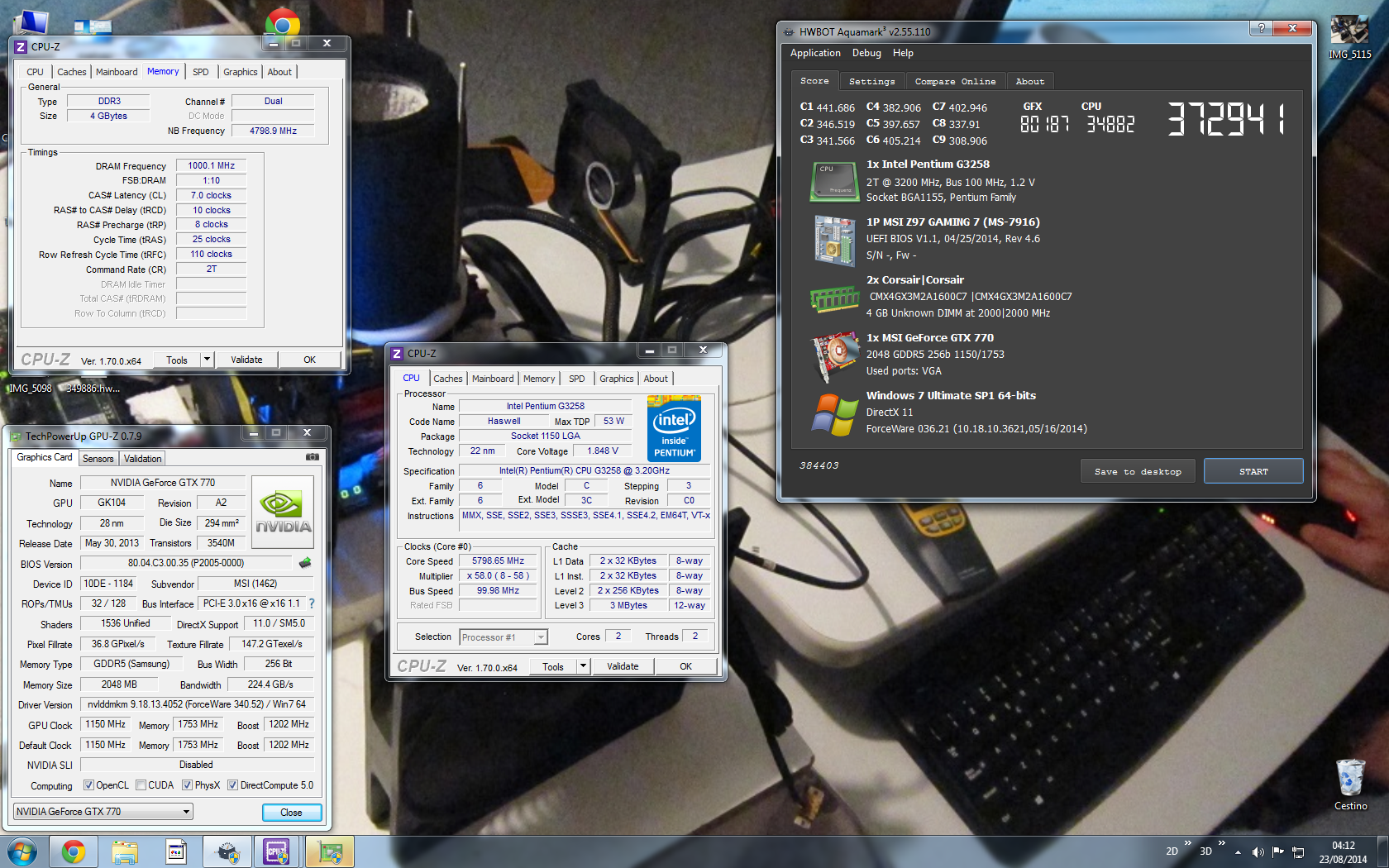This screenshot has height=868, width=1389.
Task: Click the Chrome icon on the taskbar
Action: tap(74, 851)
